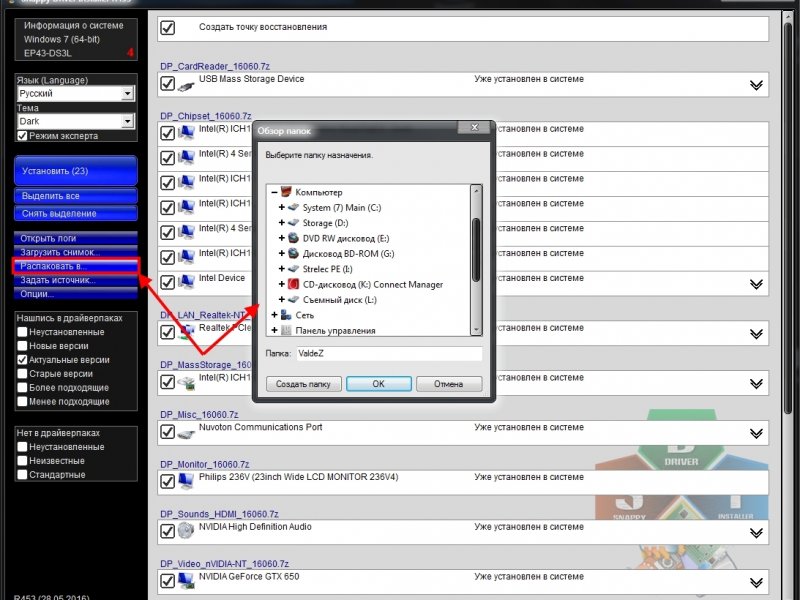The height and width of the screenshot is (600, 800).
Task: Expand the NVIDIA High Definition Audio row
Action: (x=756, y=533)
